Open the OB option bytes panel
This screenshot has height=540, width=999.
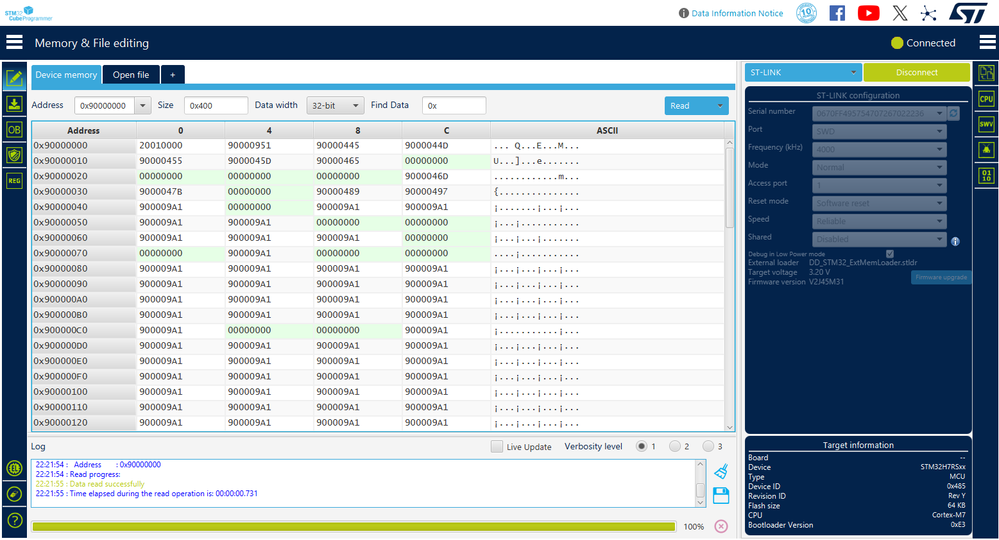point(14,129)
